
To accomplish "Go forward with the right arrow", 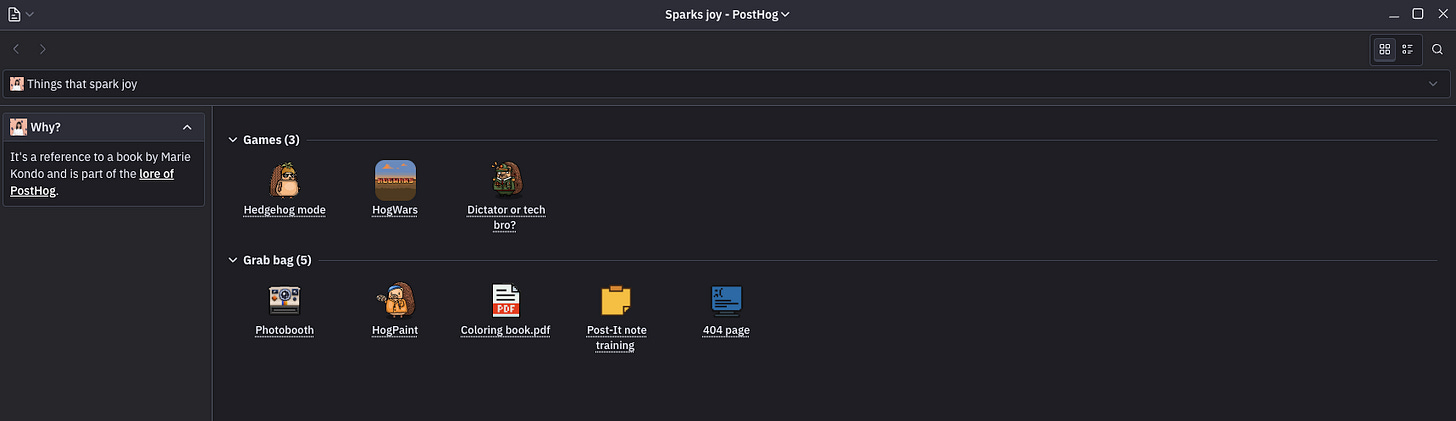I will click(x=42, y=49).
